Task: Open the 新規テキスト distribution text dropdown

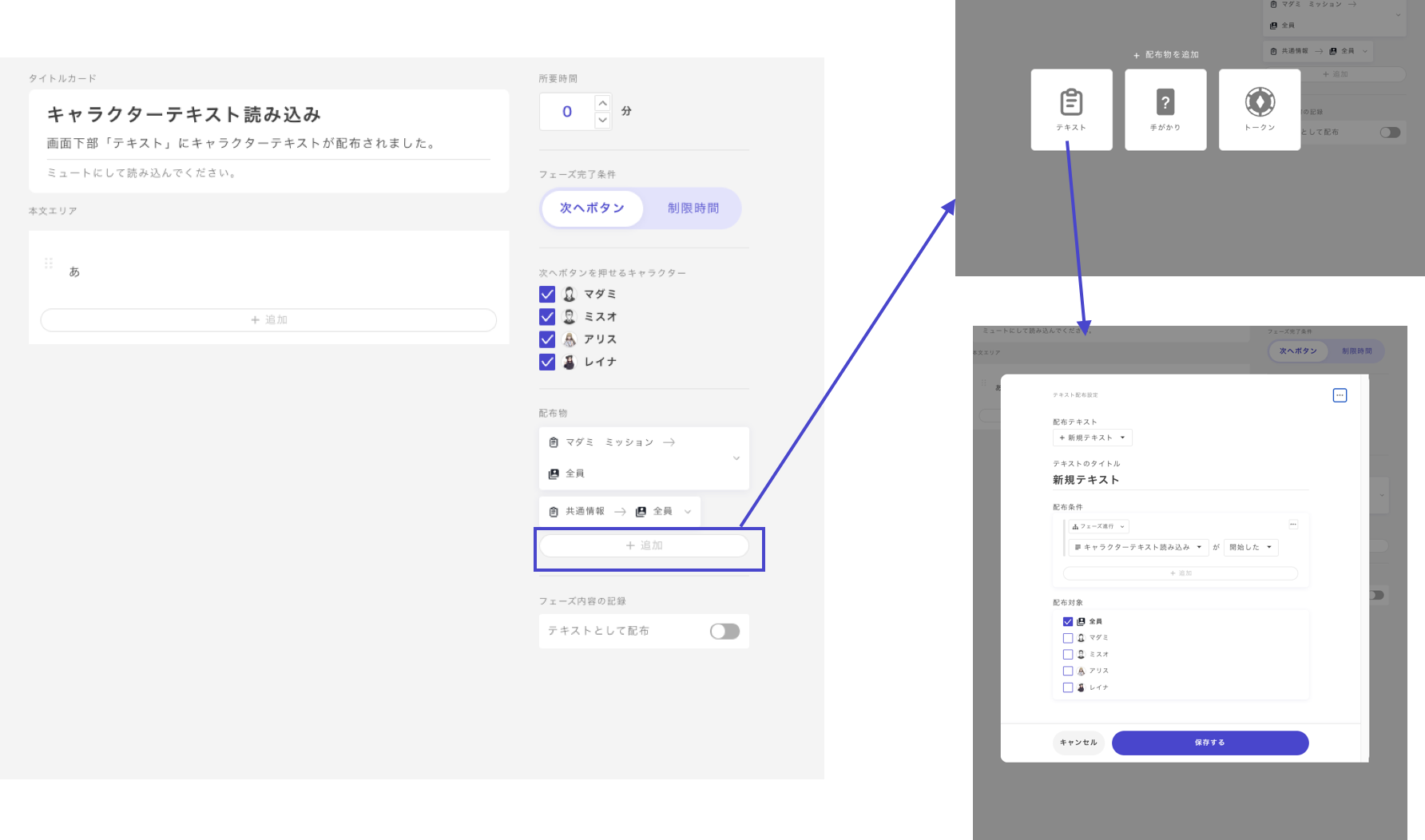Action: pyautogui.click(x=1092, y=438)
